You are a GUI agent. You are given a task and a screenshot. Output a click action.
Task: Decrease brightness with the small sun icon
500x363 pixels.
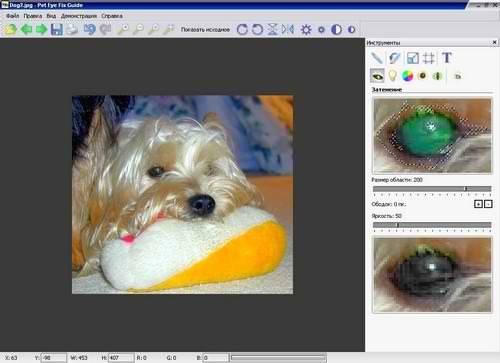[x=321, y=30]
